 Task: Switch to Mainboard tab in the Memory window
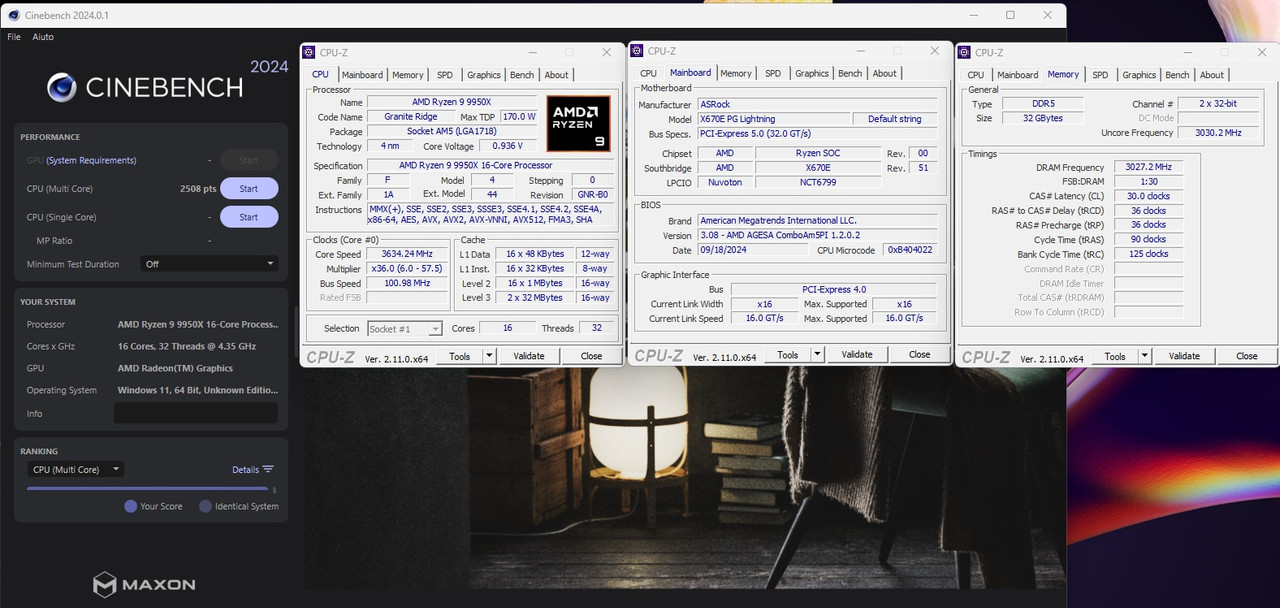1017,75
